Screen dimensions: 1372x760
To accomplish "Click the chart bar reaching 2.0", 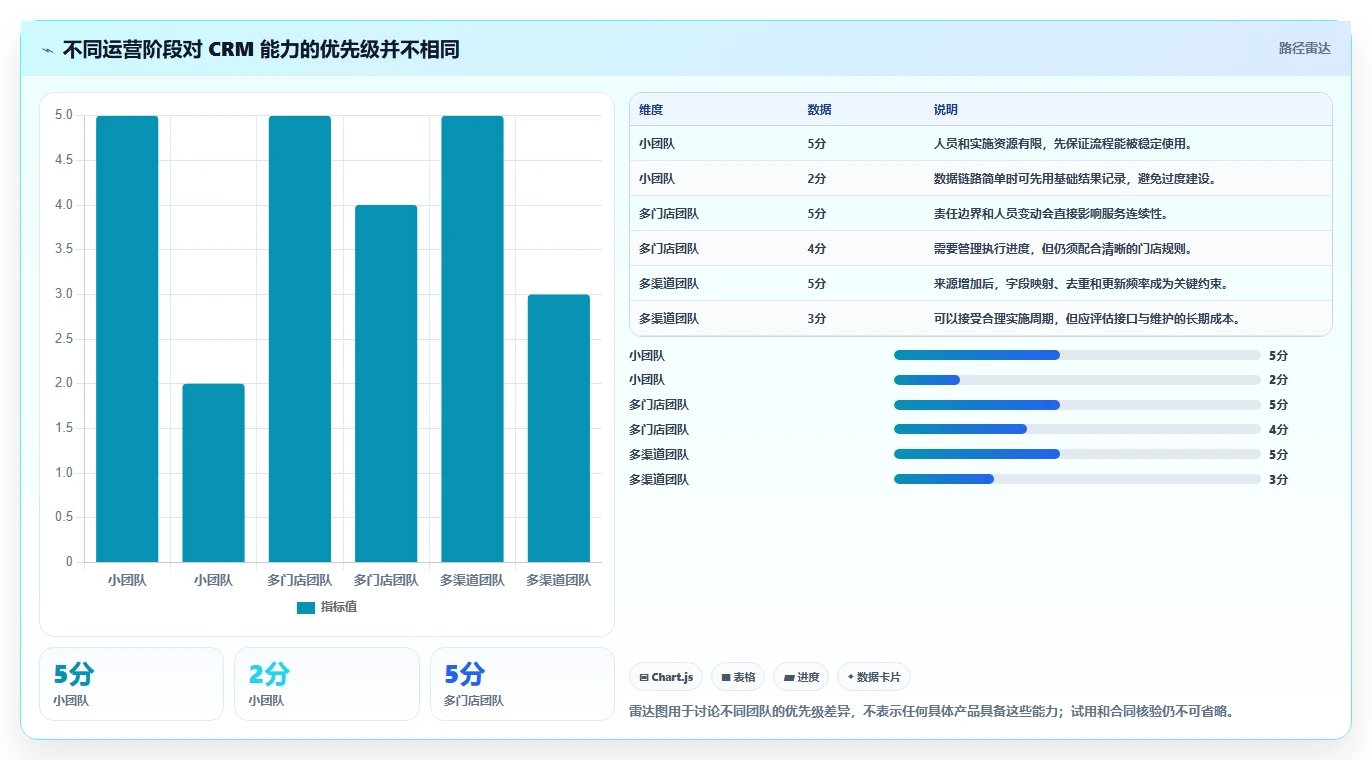I will point(213,473).
